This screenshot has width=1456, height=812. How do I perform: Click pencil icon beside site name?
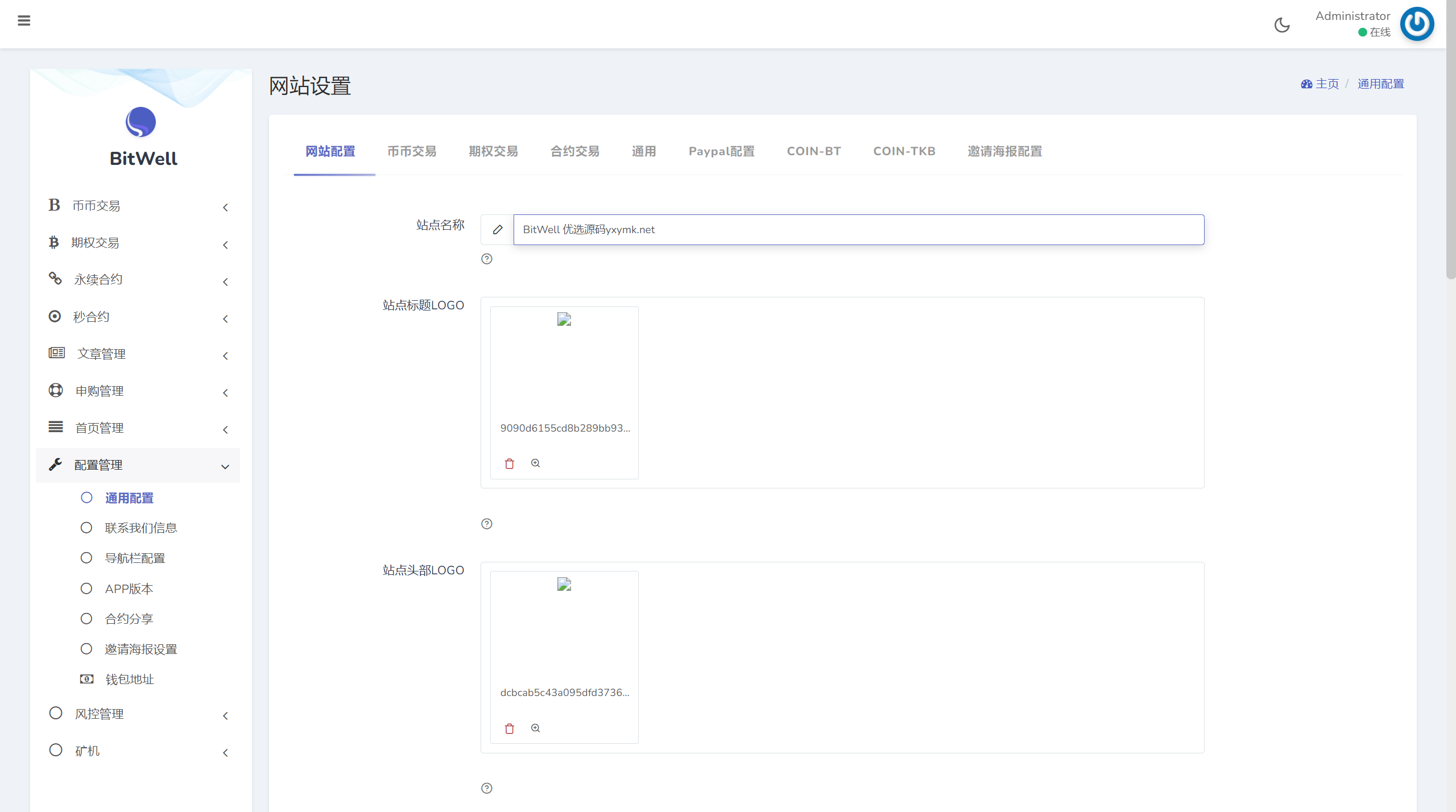pos(498,230)
